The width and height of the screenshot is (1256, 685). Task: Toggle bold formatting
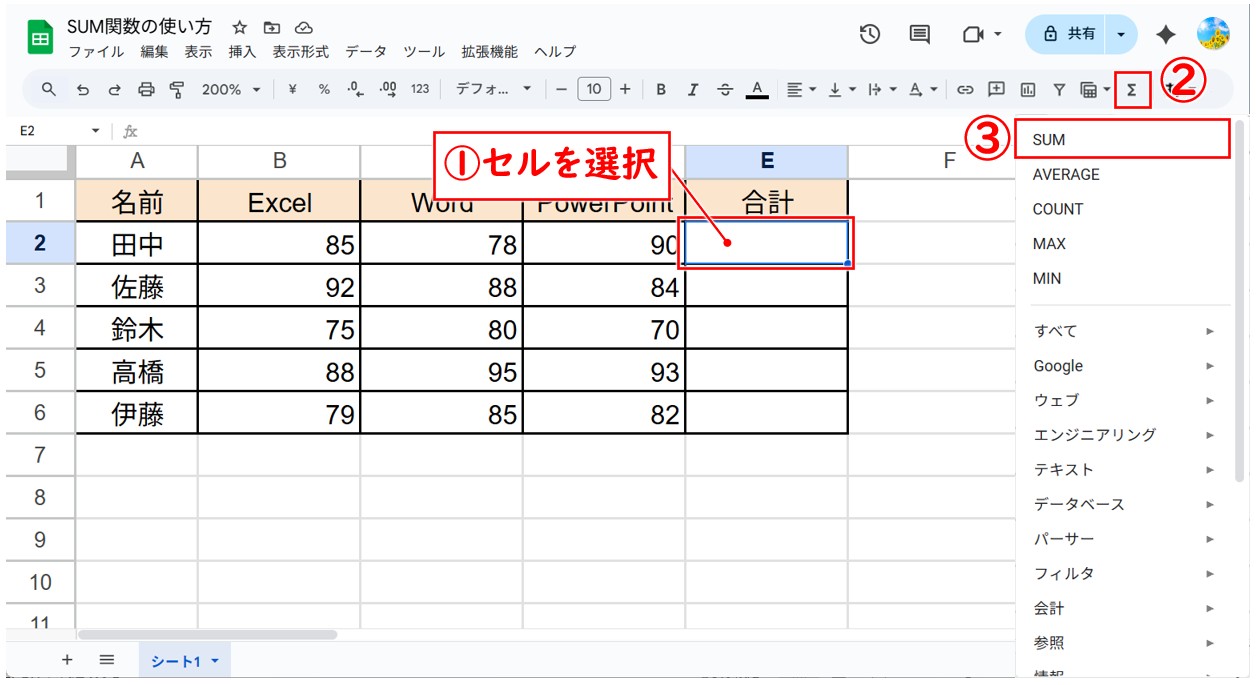(x=661, y=90)
